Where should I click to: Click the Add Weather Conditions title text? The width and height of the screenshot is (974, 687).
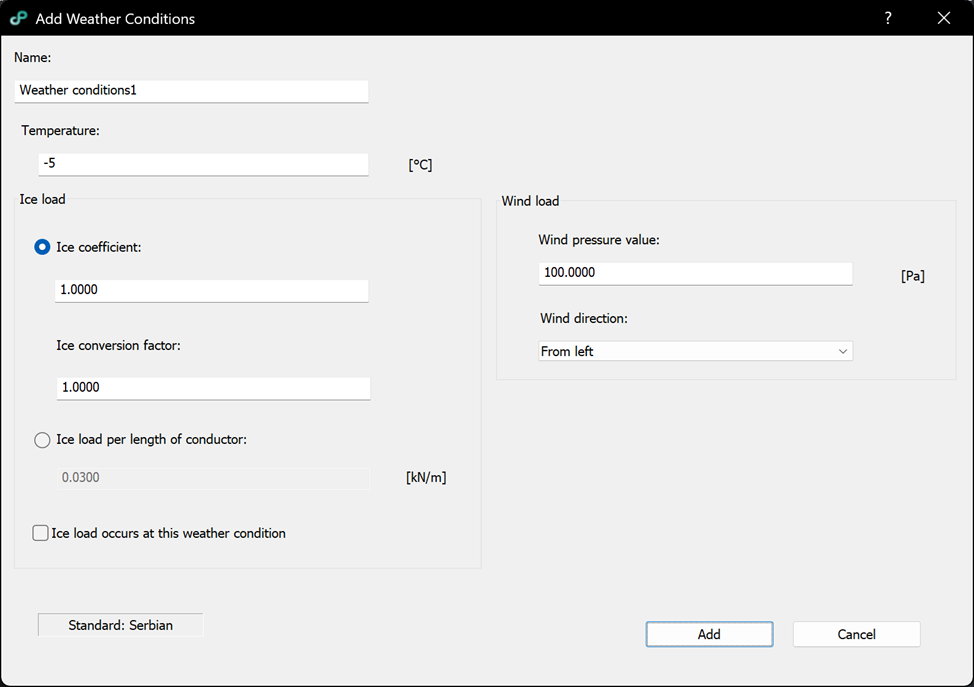click(115, 18)
